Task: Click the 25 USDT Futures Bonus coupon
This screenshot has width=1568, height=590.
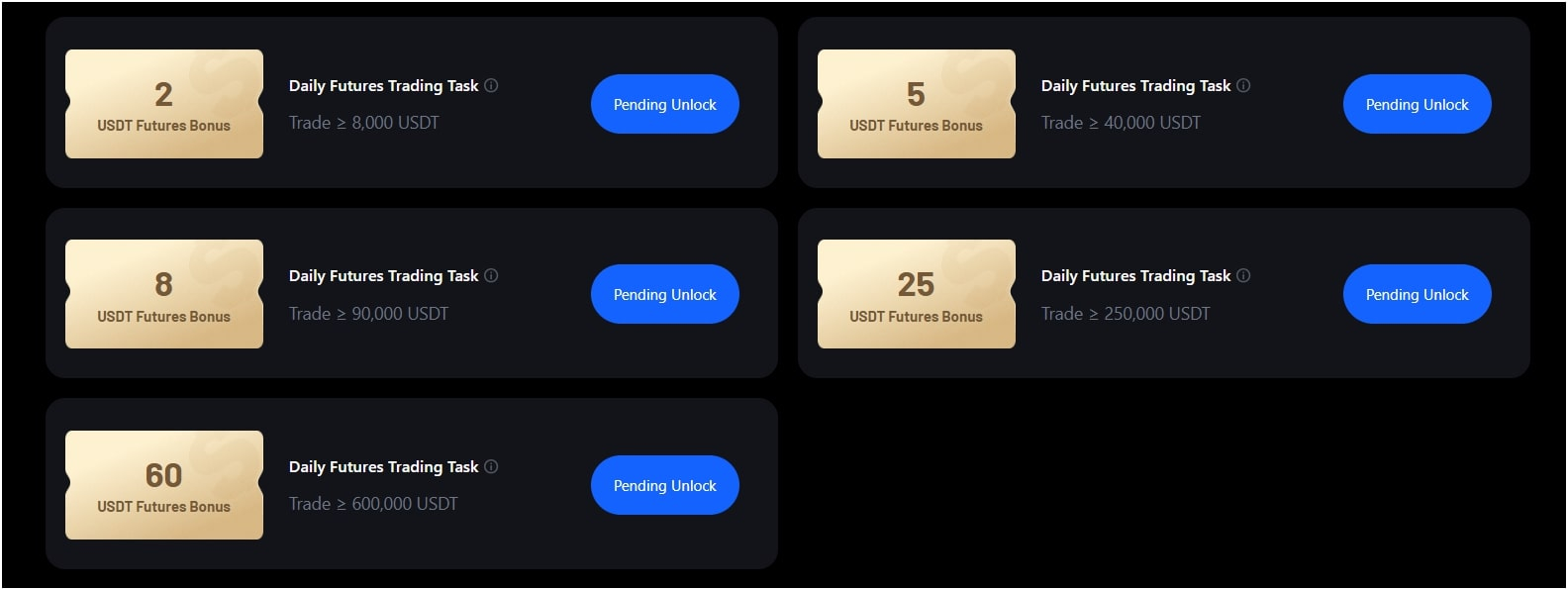Action: (917, 295)
